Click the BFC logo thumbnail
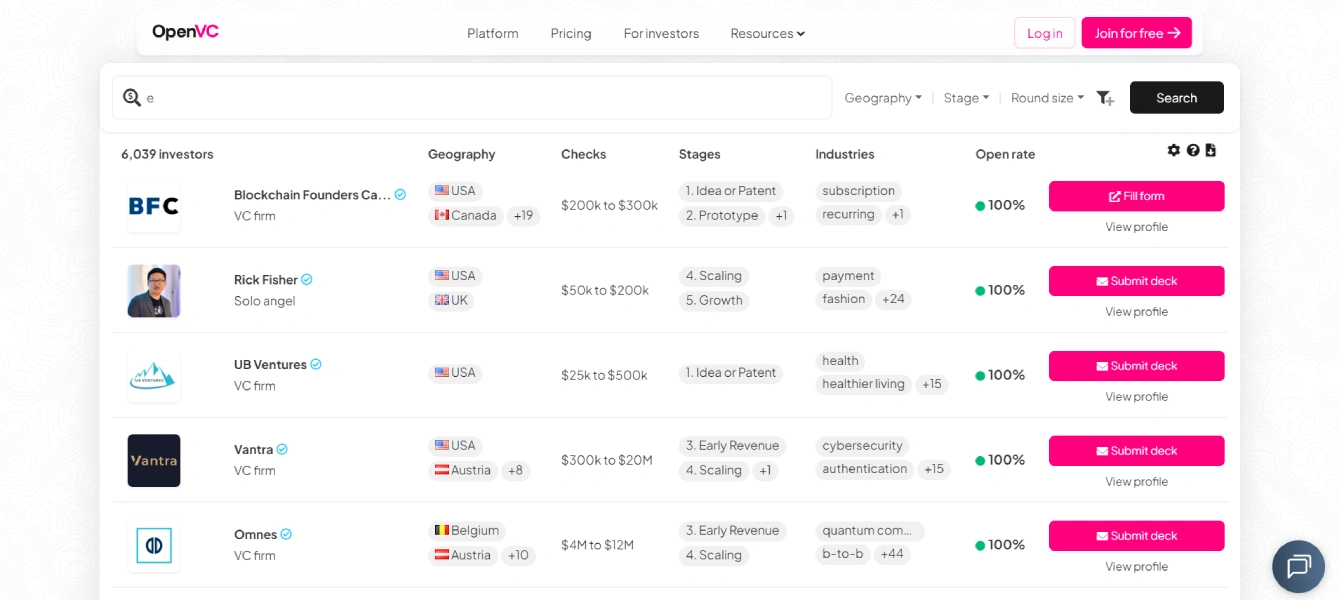 click(x=154, y=206)
